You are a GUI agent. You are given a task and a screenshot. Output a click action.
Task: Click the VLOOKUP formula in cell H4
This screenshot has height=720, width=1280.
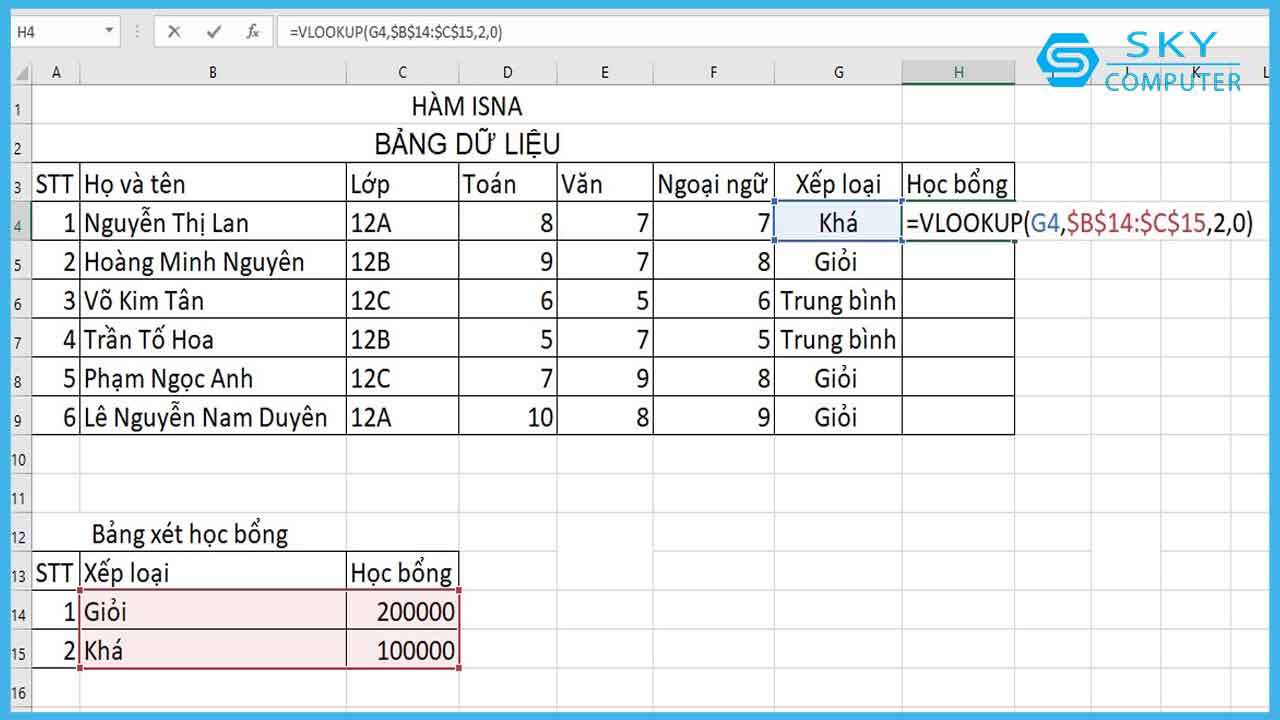(x=1078, y=222)
